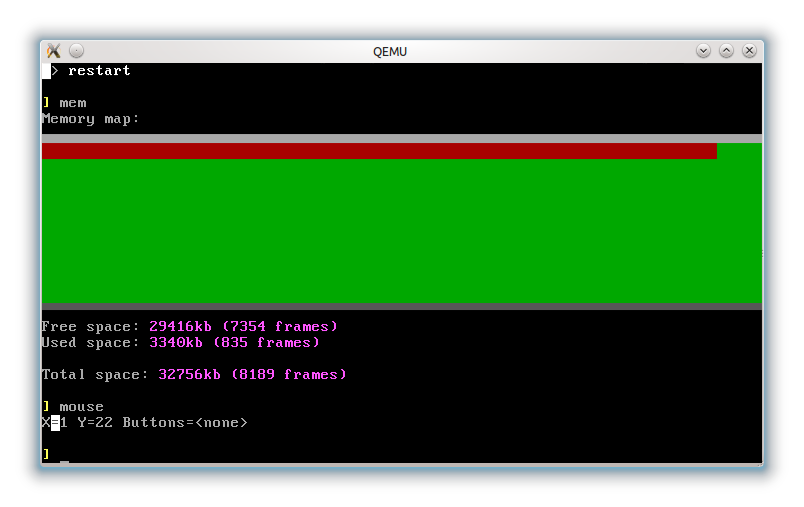Maximize the QEMU window

726,51
